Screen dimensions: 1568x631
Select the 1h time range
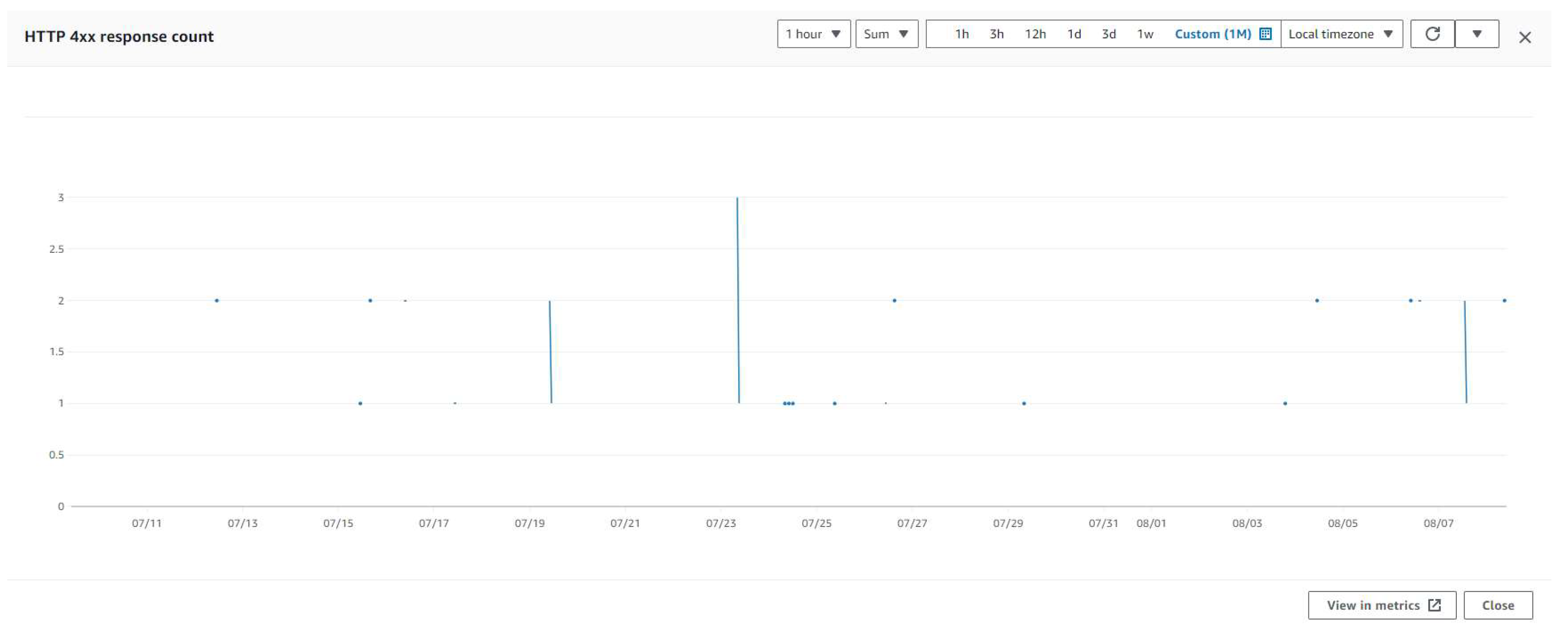click(x=961, y=34)
